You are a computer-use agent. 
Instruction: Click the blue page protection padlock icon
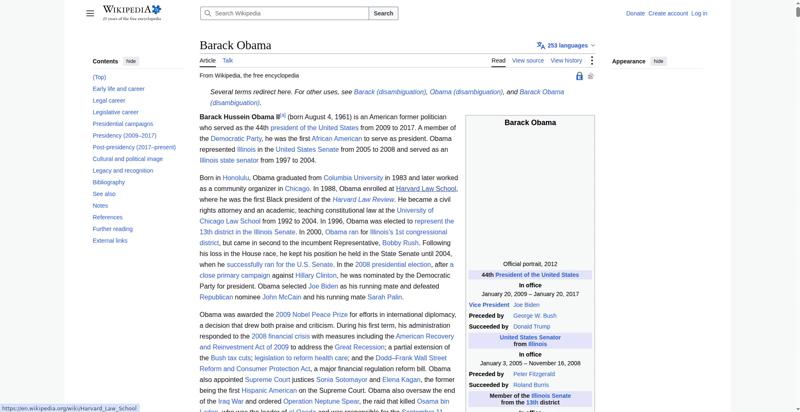point(579,76)
